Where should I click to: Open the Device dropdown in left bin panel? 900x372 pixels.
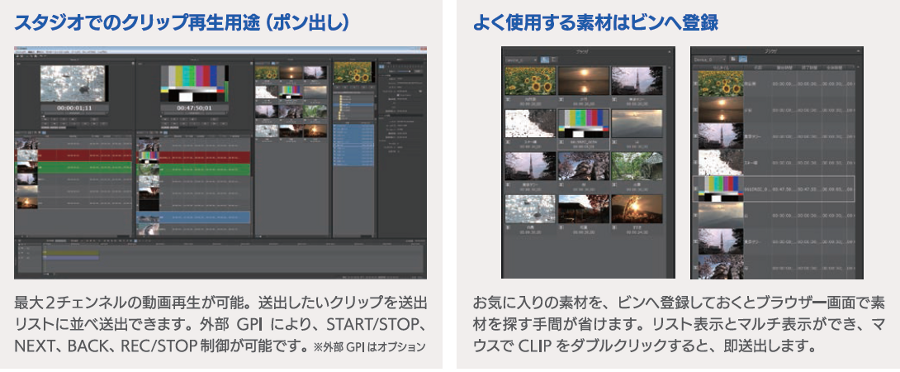click(521, 59)
